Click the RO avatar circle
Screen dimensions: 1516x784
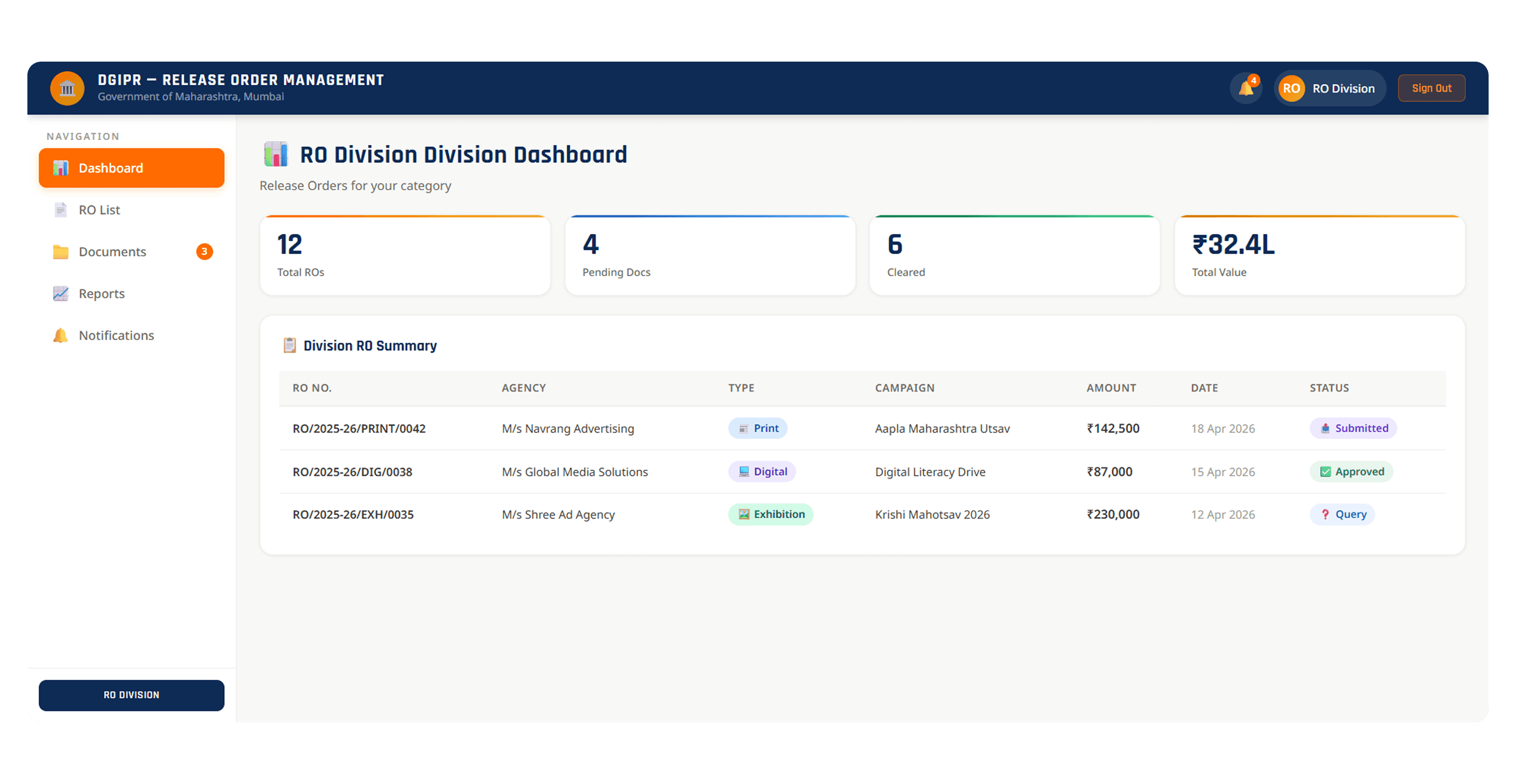pyautogui.click(x=1291, y=88)
